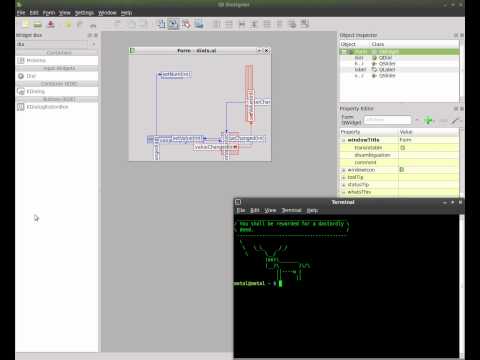
Task: Select the comment property row
Action: [x=399, y=162]
